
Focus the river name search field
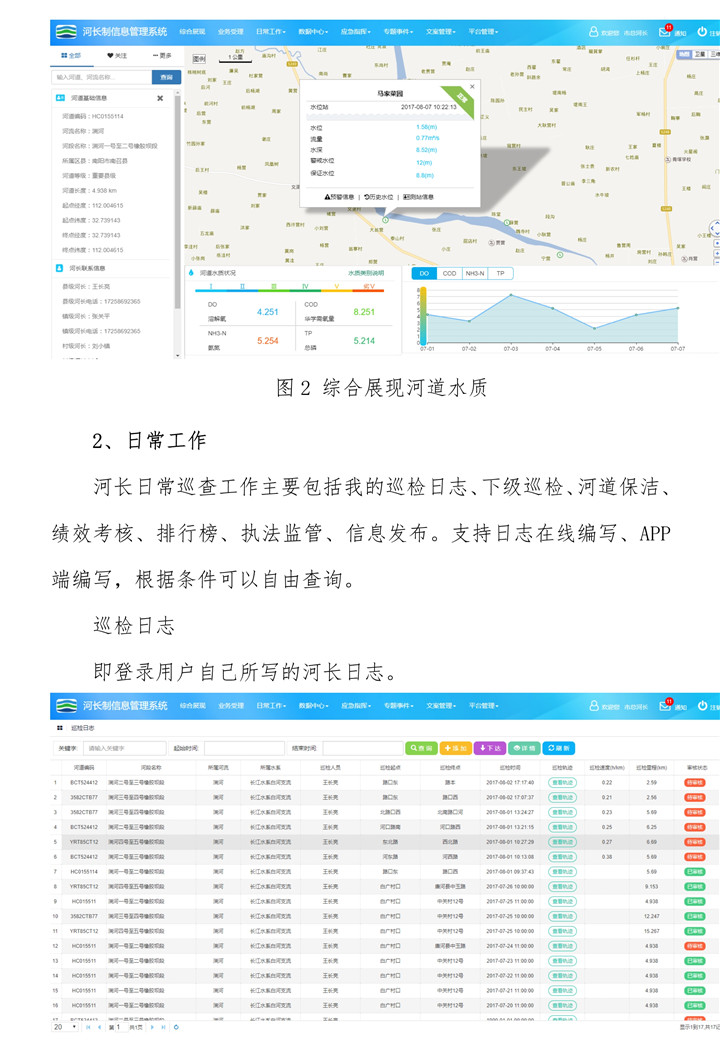point(101,78)
